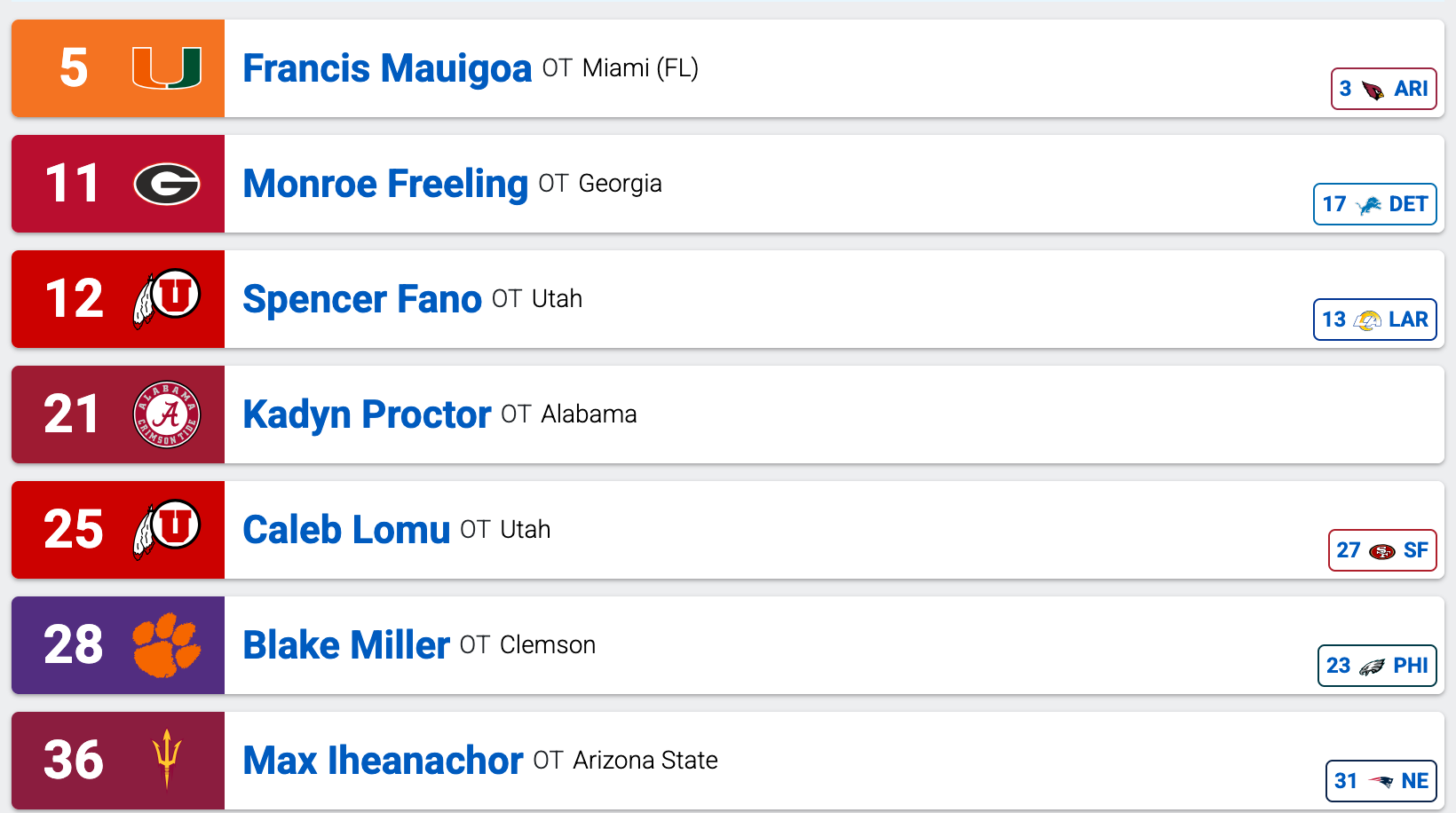
Task: Click the Clemson tiger paw logo
Action: [x=167, y=645]
